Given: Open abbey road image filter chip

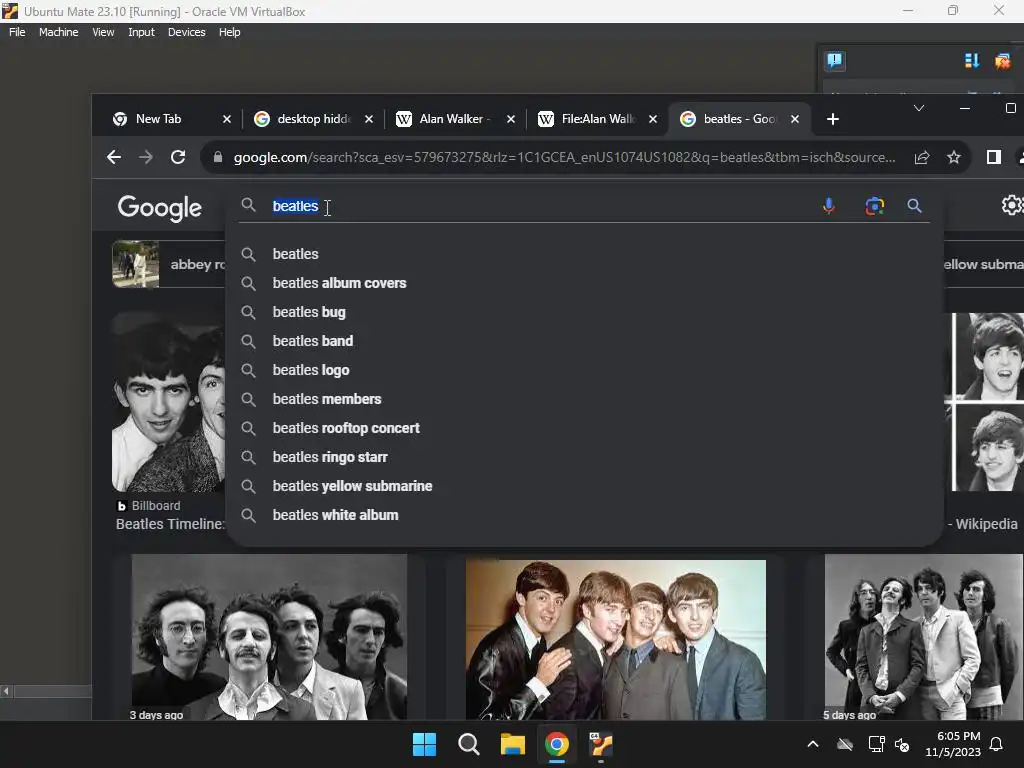Looking at the screenshot, I should pos(168,264).
